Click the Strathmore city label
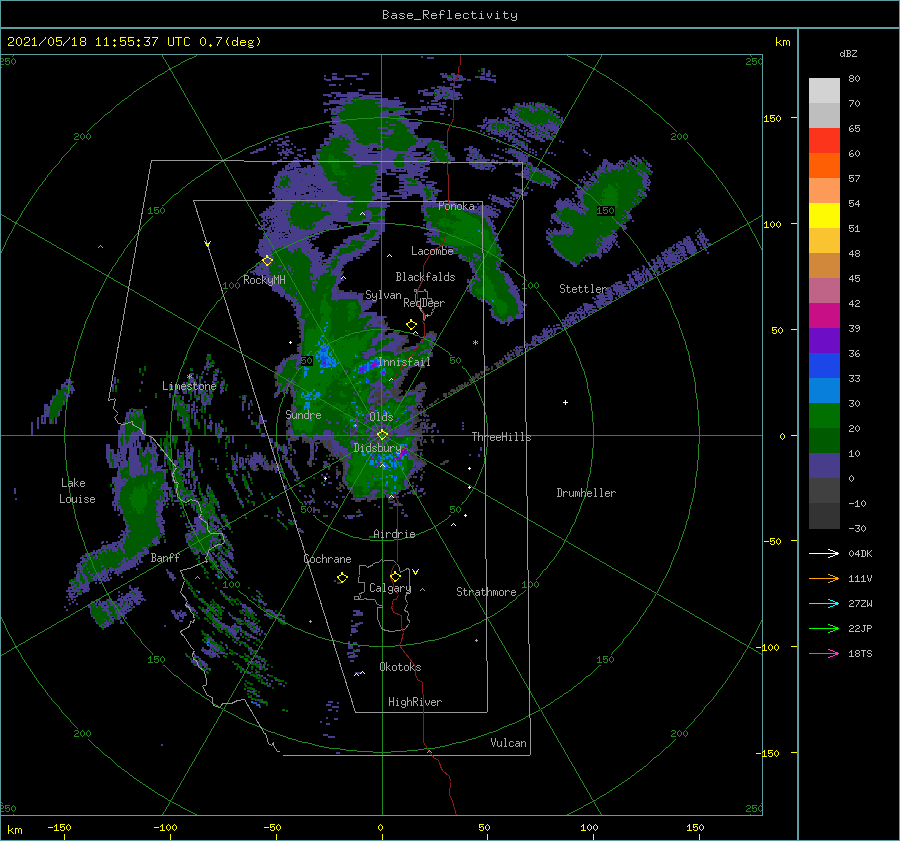 (x=486, y=592)
